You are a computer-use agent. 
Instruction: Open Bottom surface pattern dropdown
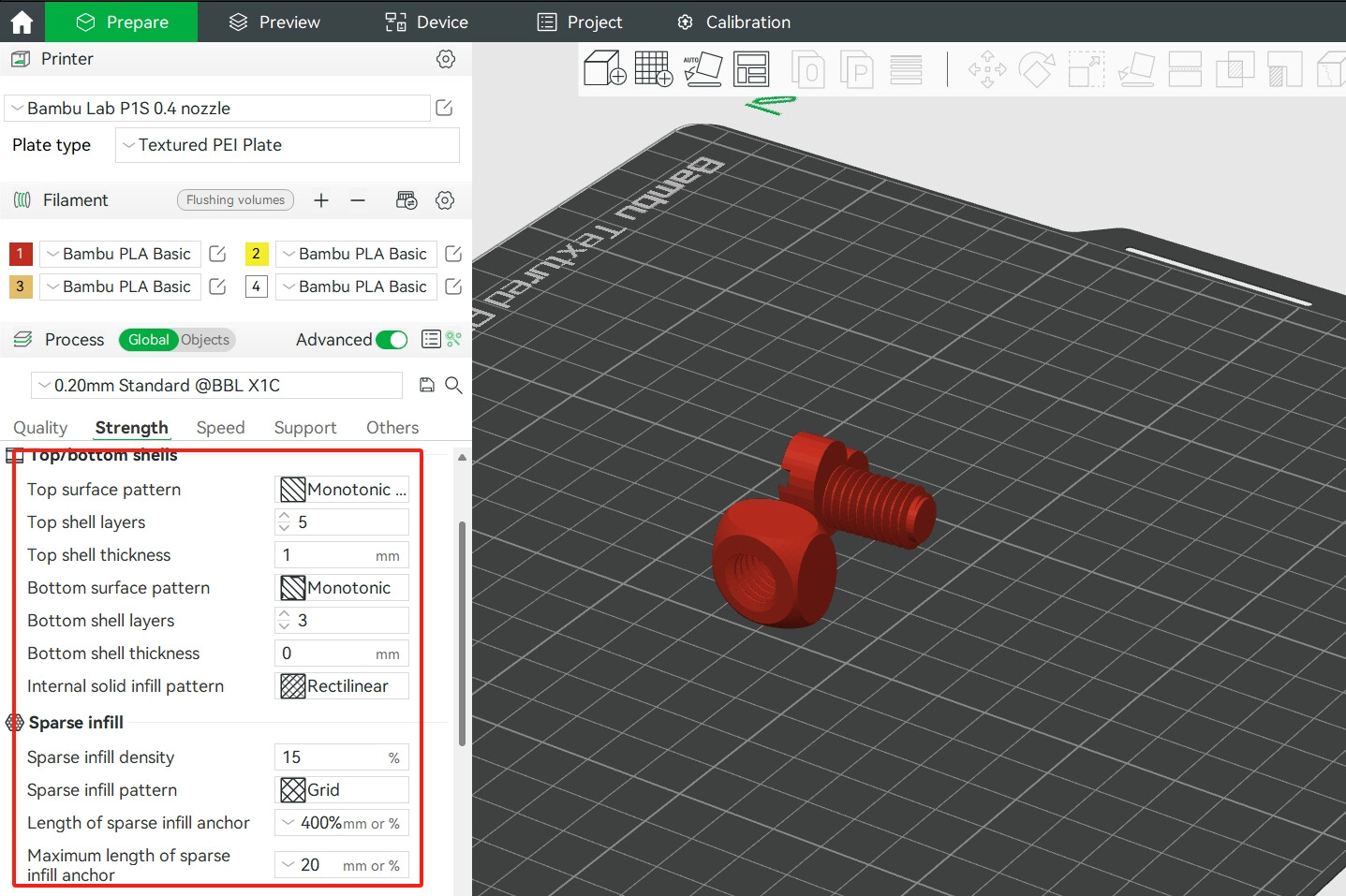(342, 588)
